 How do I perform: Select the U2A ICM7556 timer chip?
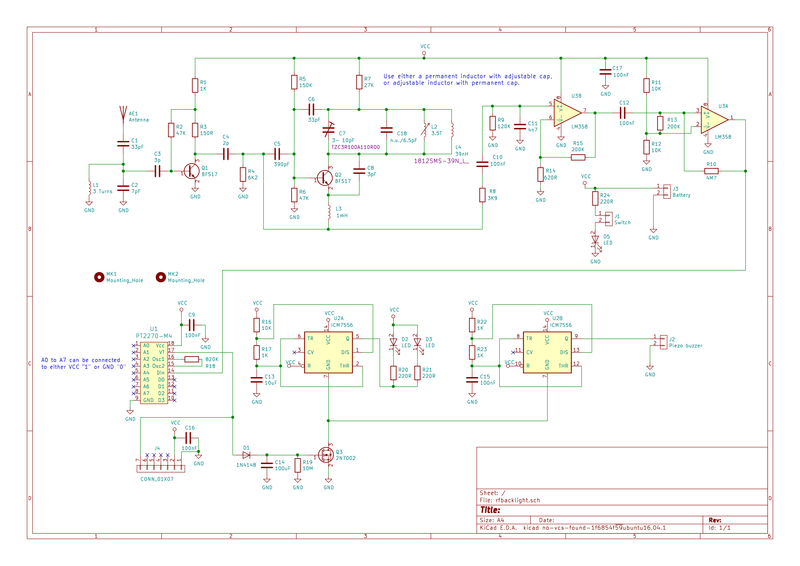pos(328,352)
